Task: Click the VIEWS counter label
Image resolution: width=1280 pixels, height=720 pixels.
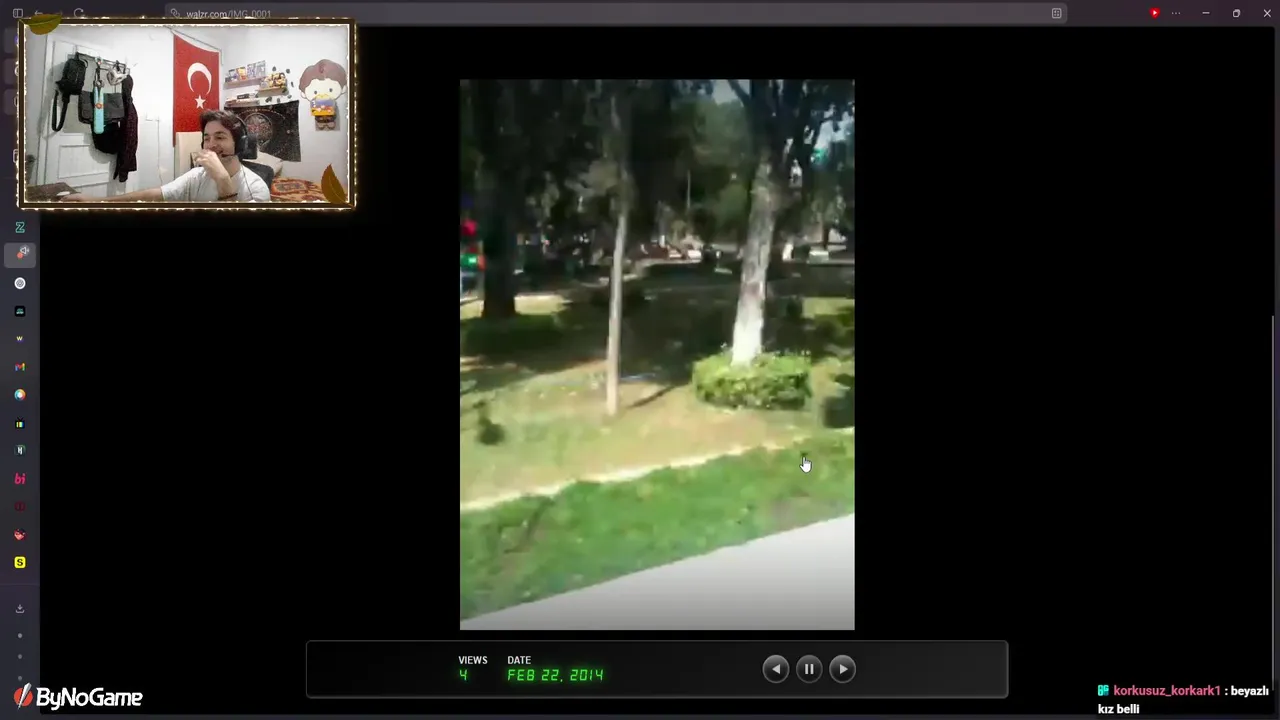Action: coord(473,660)
